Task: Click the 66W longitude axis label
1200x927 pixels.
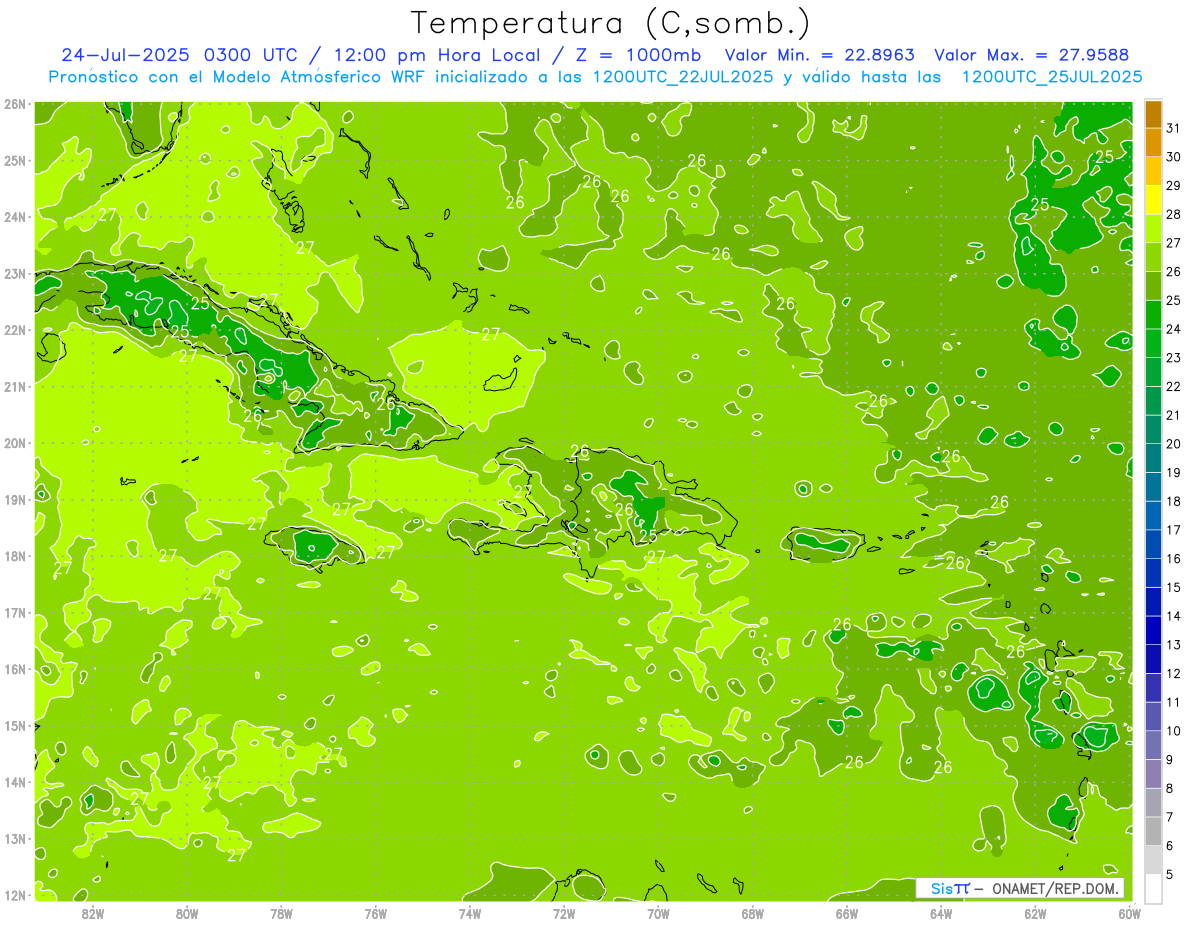Action: coord(847,913)
